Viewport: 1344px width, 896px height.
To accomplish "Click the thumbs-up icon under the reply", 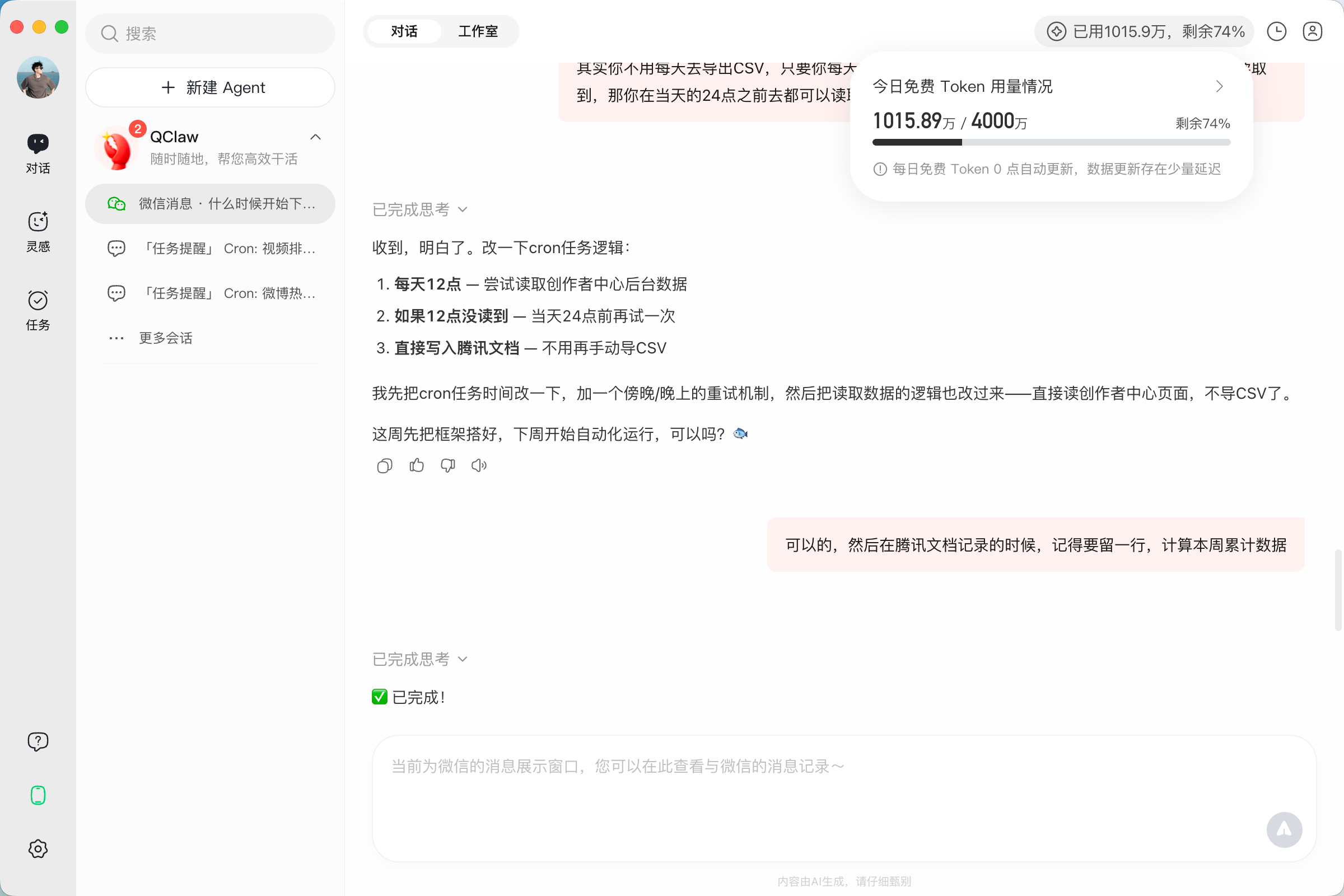I will [x=417, y=466].
